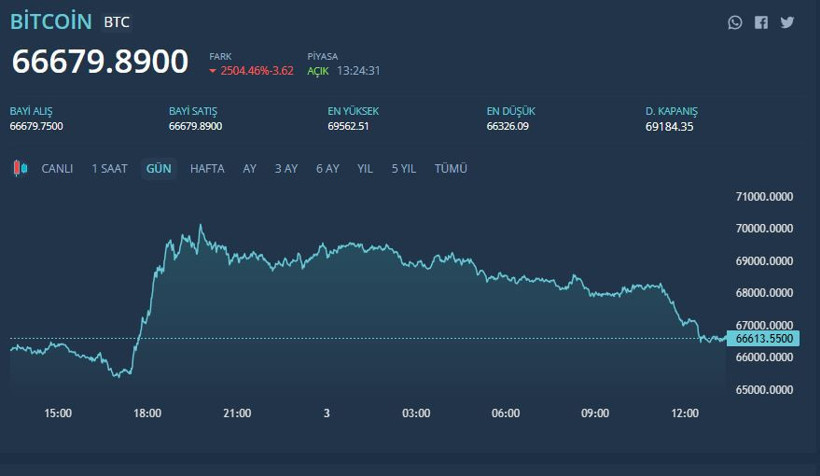The image size is (820, 476).
Task: Switch chart to 1 SAAT range
Action: coord(109,169)
